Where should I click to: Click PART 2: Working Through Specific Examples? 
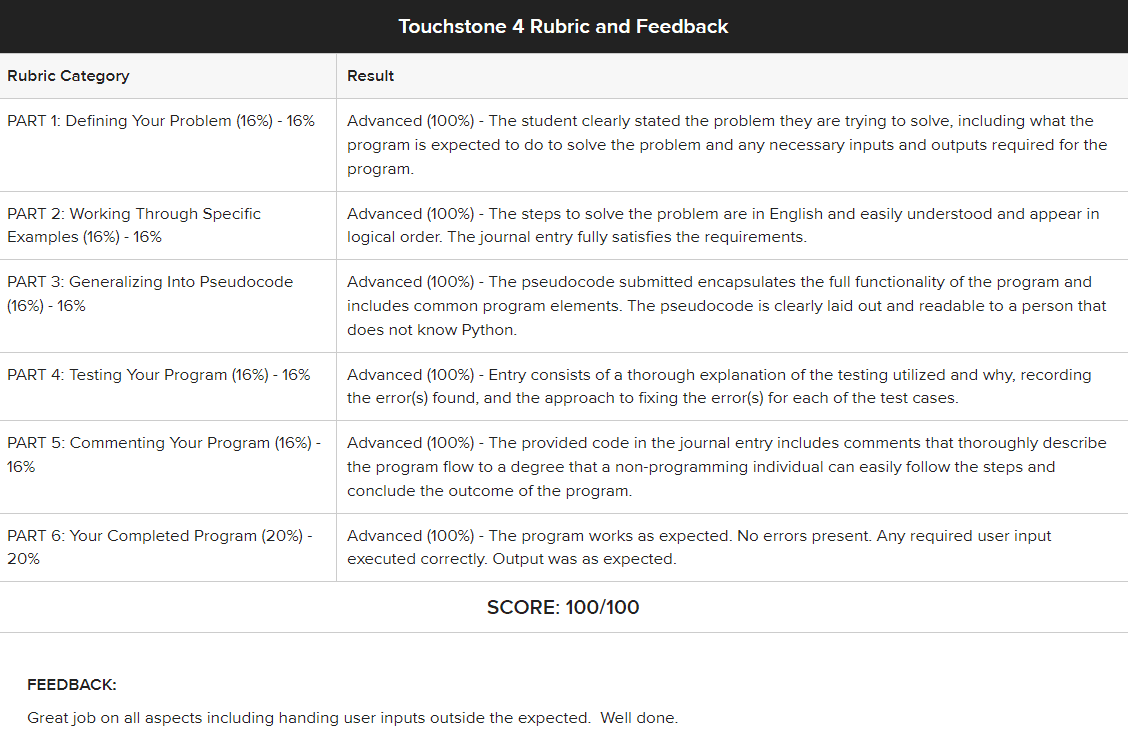[x=134, y=225]
